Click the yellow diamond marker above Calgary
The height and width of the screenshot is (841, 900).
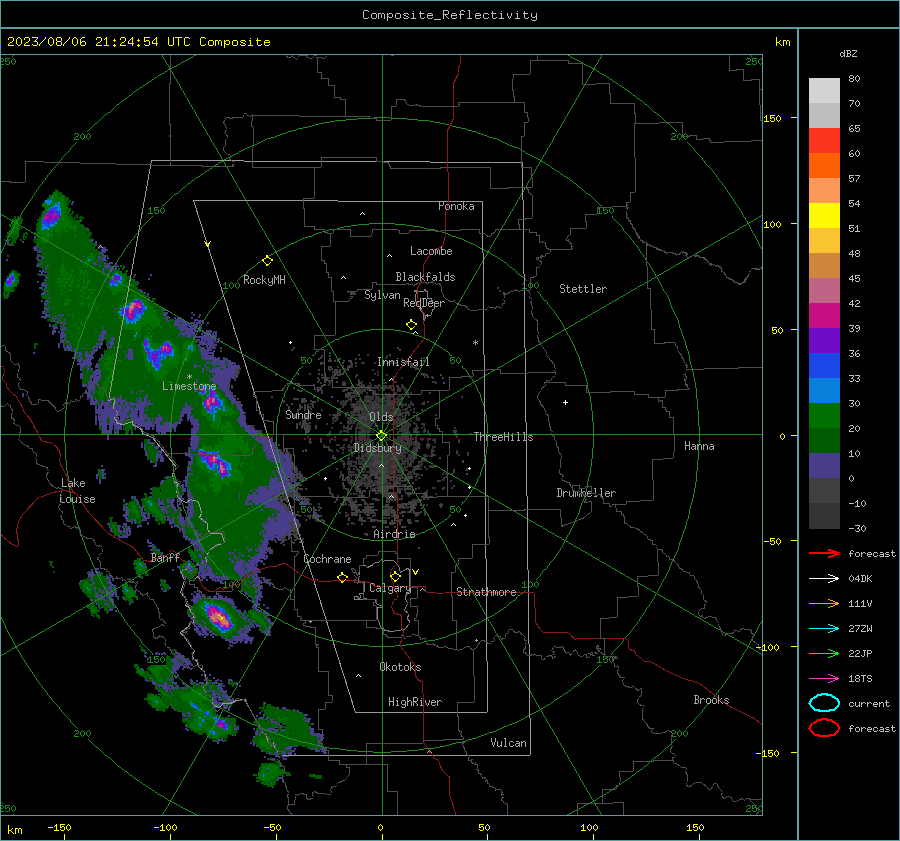[x=395, y=576]
